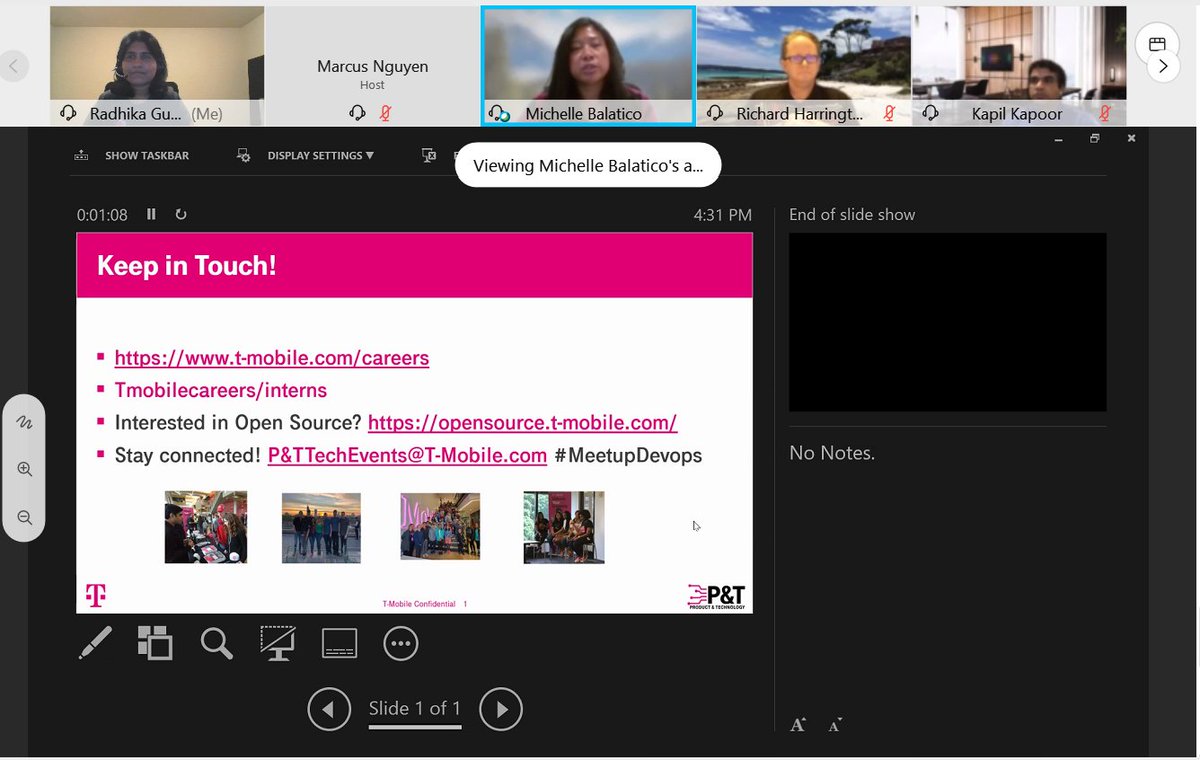Click the fourth panel photo on slide
Image resolution: width=1200 pixels, height=760 pixels.
pos(564,527)
